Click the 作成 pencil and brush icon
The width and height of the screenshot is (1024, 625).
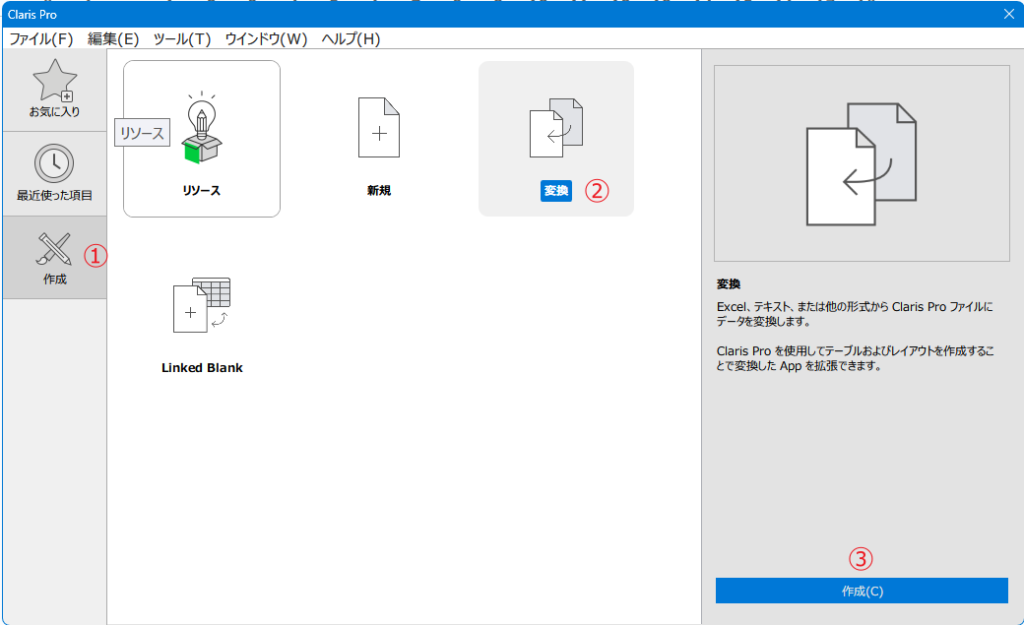(54, 248)
